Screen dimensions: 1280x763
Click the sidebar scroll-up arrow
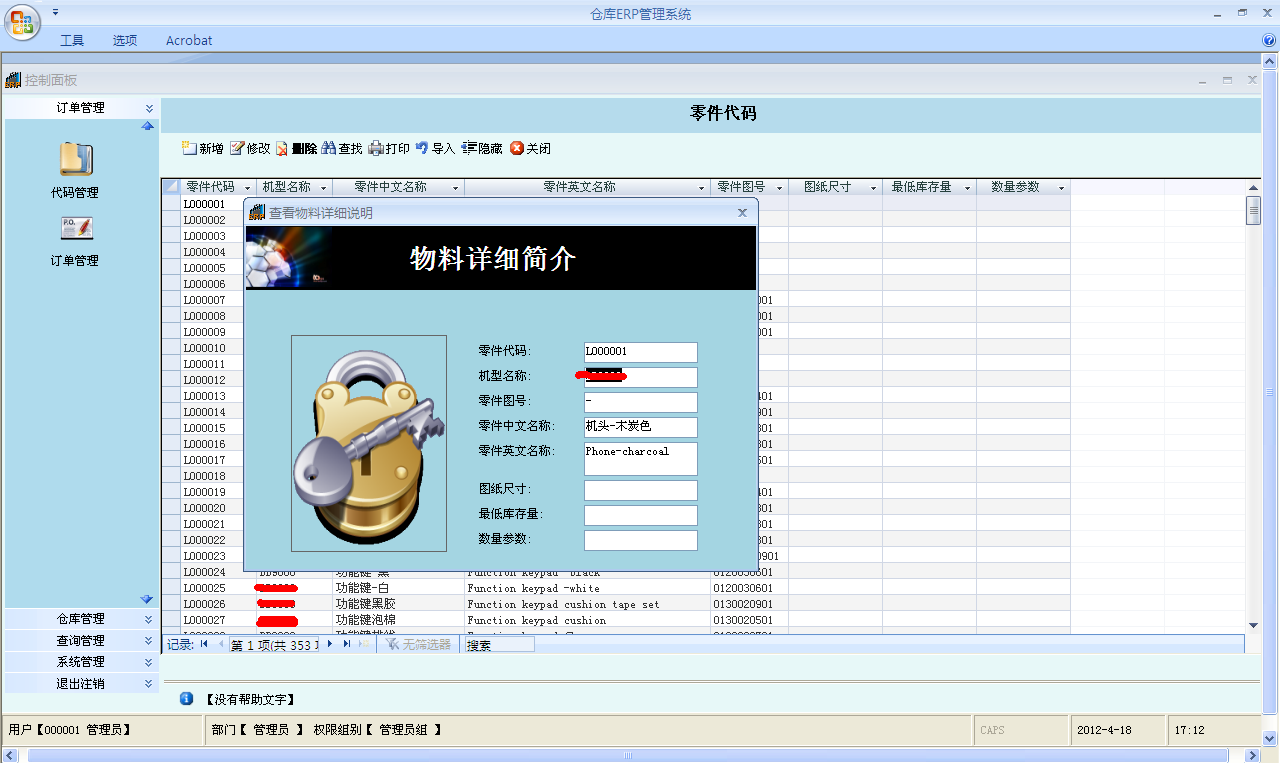click(x=147, y=126)
